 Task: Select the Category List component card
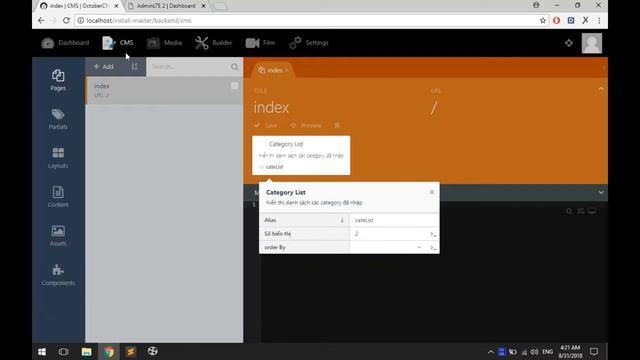(x=301, y=155)
